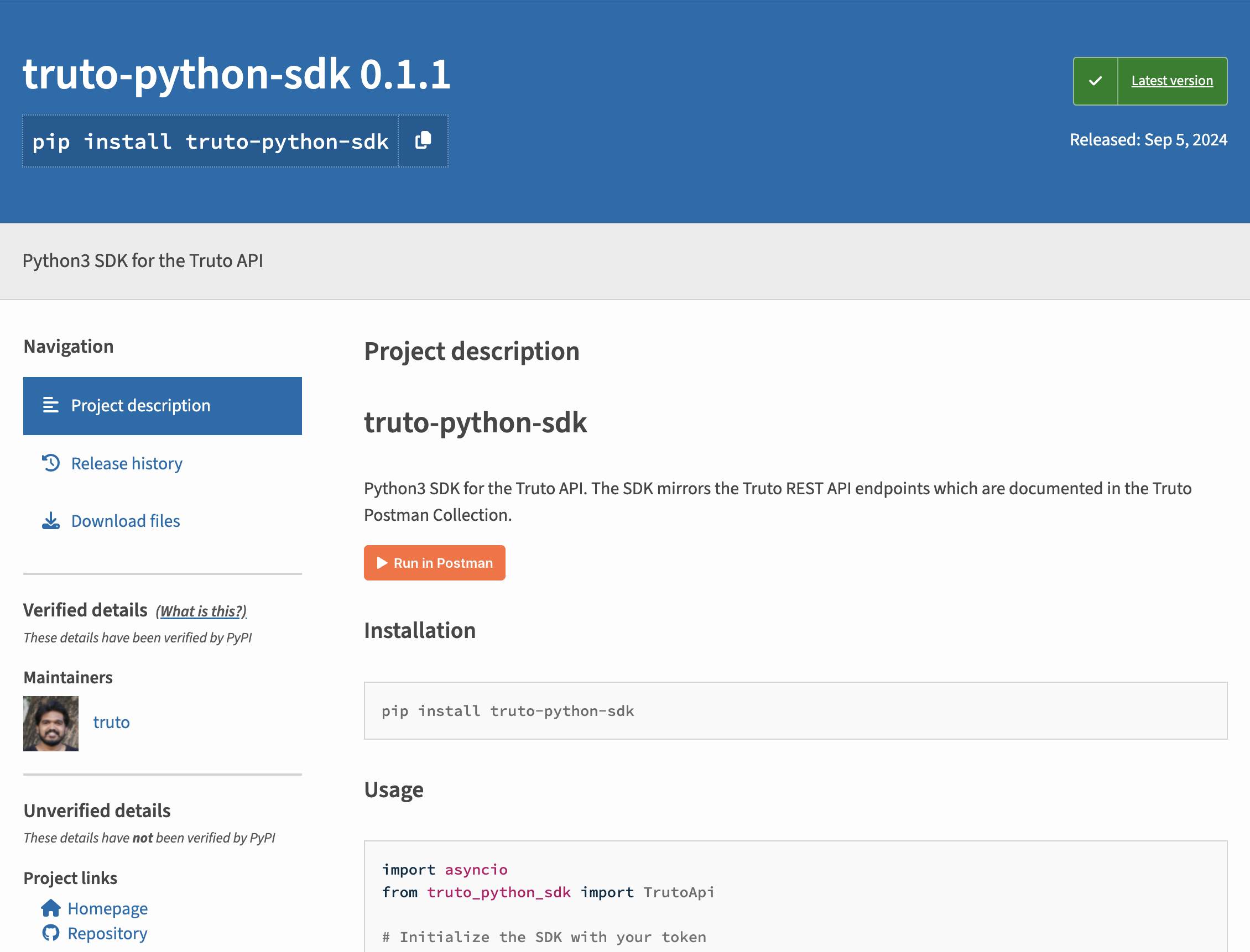Open the "What is this?" verified details link

201,611
